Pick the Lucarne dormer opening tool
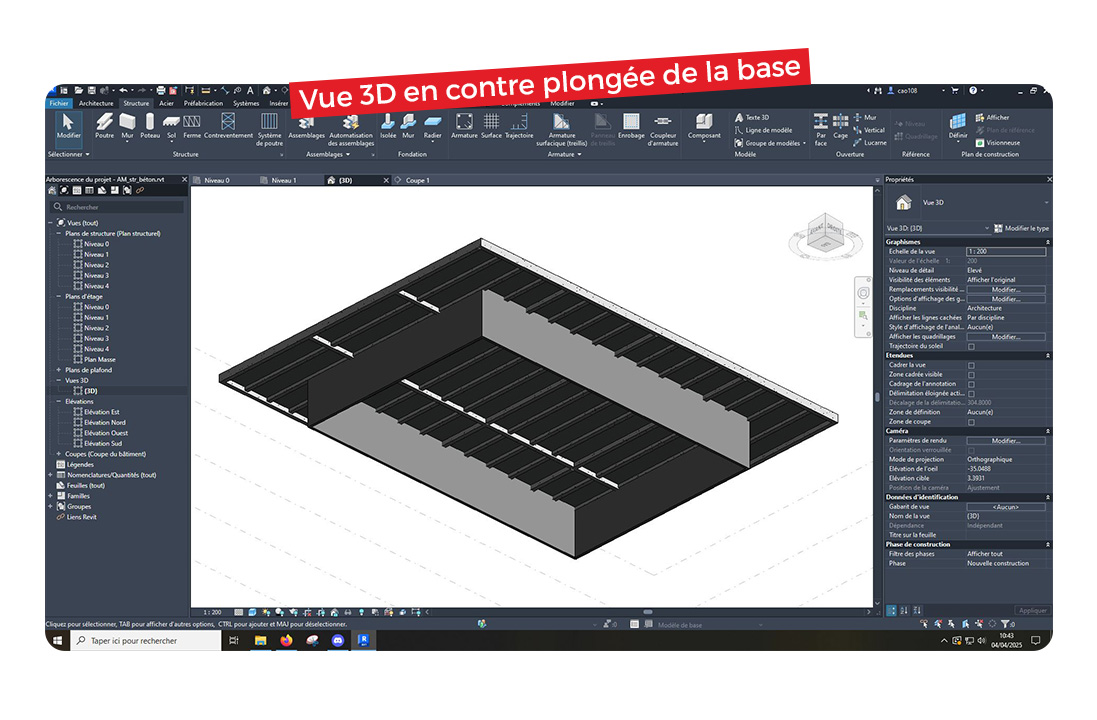 [870, 143]
